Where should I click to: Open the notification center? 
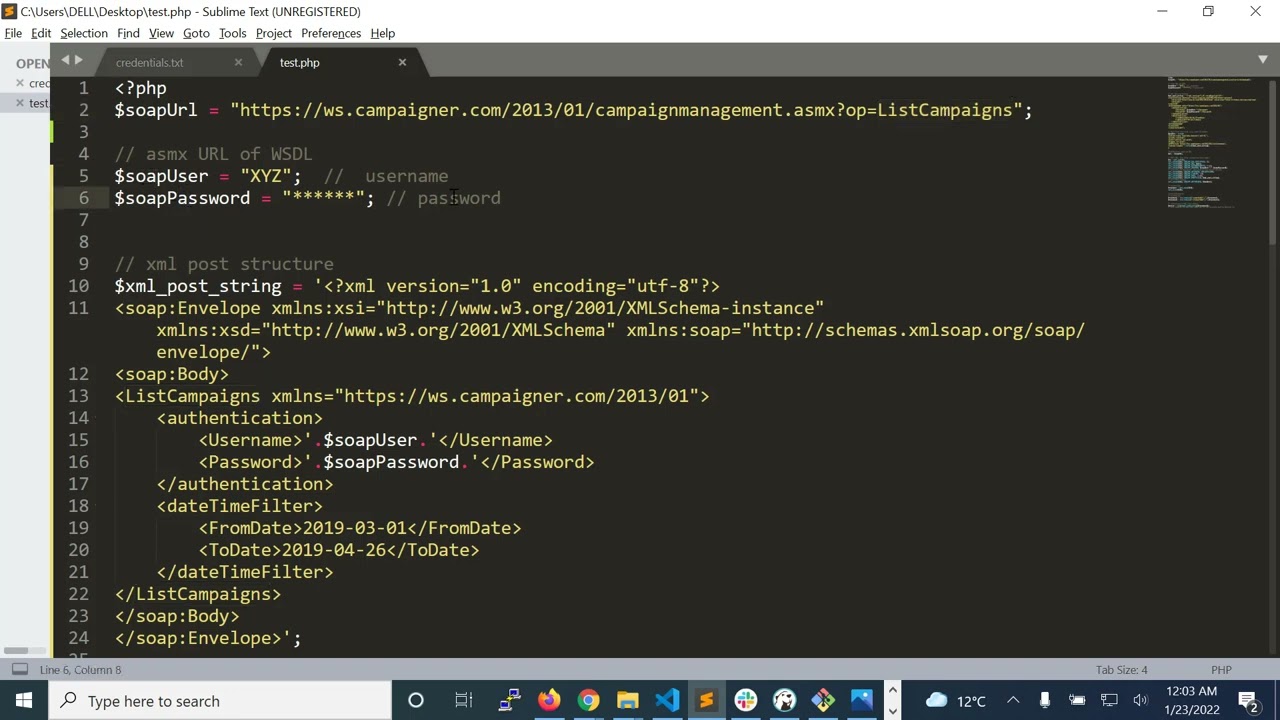point(1248,700)
